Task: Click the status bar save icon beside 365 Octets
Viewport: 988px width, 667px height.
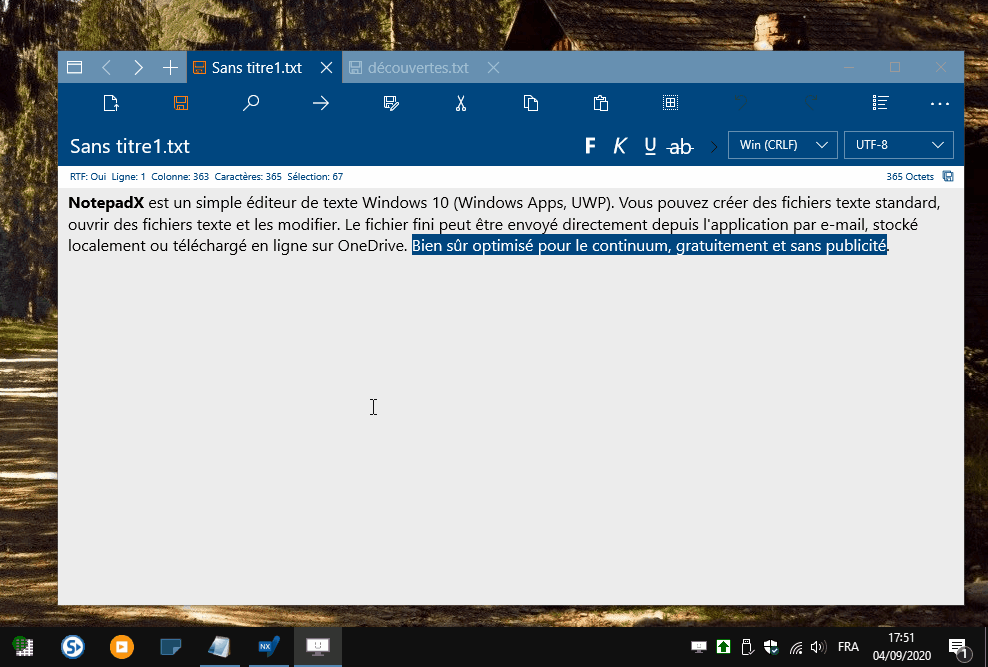Action: pyautogui.click(x=948, y=176)
